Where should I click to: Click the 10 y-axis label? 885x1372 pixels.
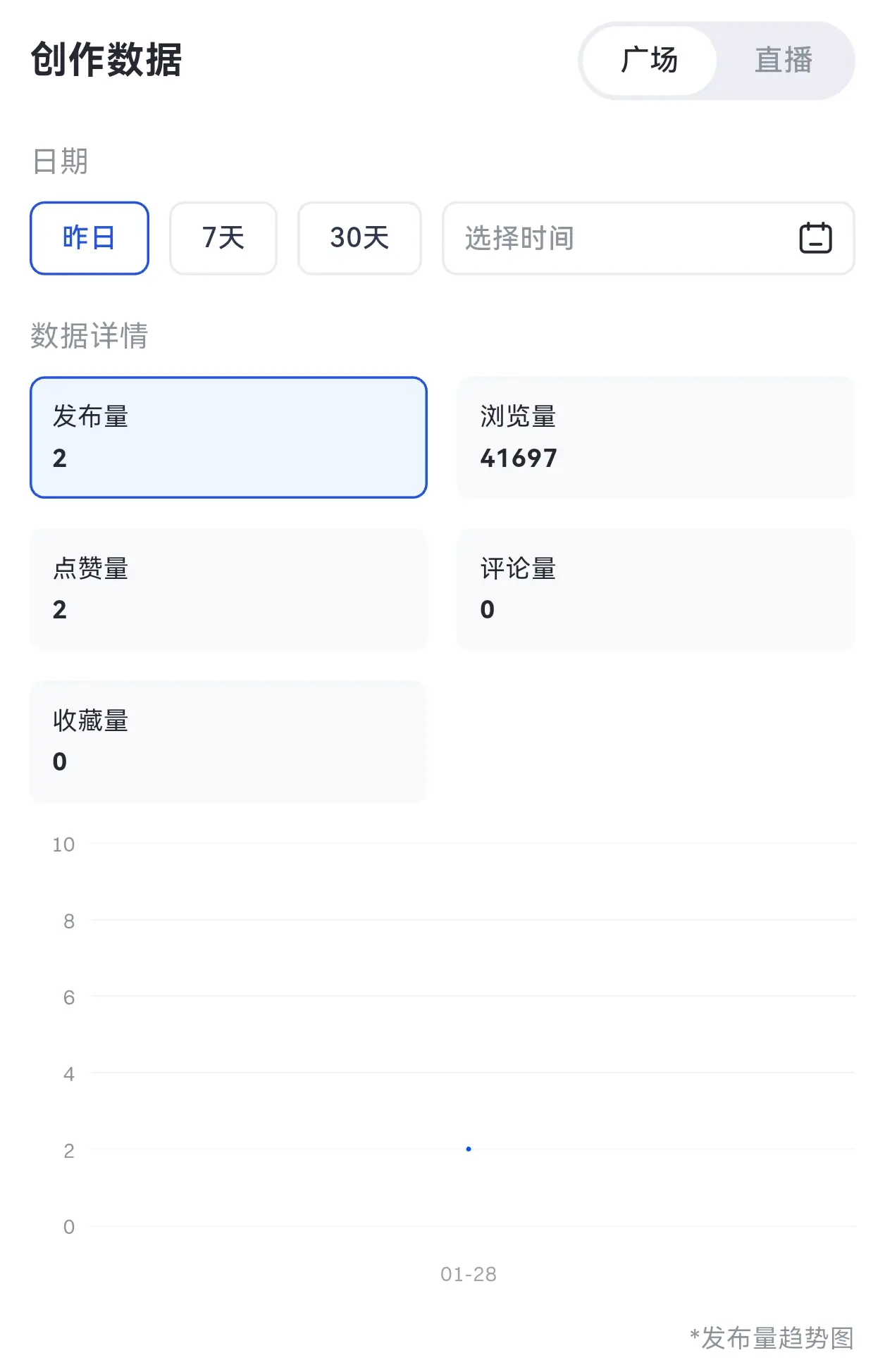coord(63,844)
